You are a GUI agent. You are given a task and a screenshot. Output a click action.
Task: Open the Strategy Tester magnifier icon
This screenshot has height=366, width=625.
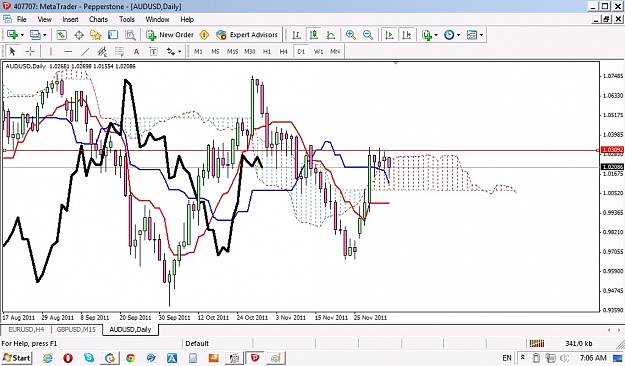click(x=130, y=35)
